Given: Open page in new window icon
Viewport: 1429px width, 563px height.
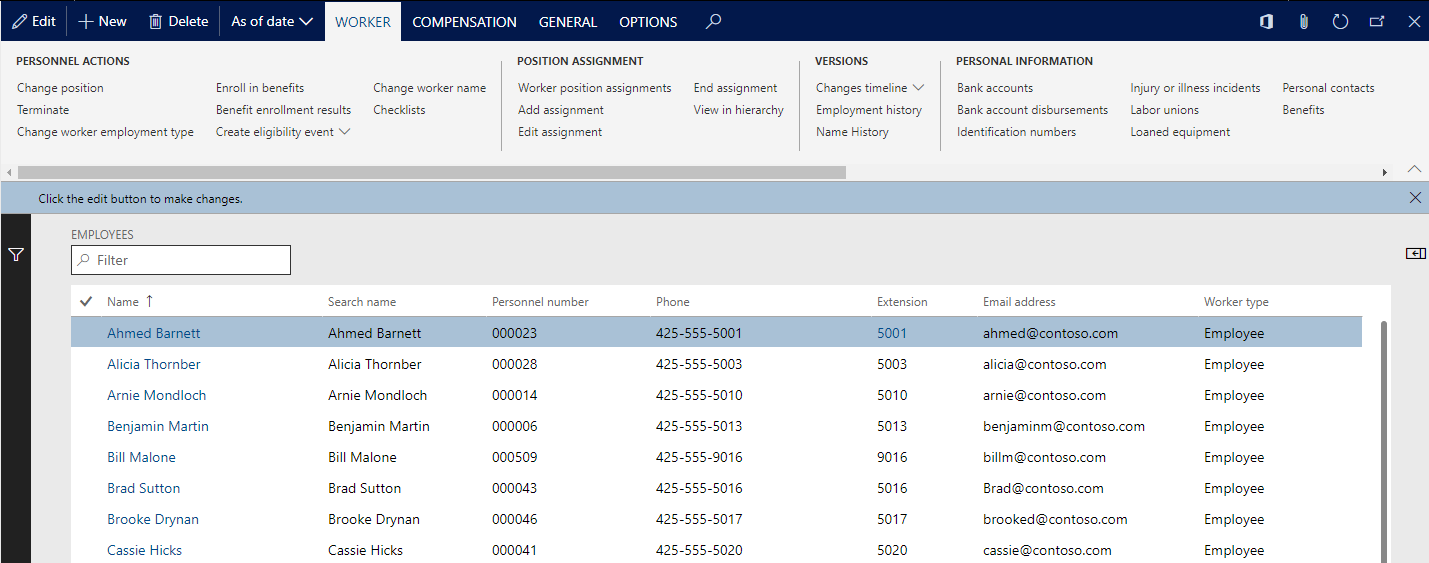Looking at the screenshot, I should (x=1377, y=21).
